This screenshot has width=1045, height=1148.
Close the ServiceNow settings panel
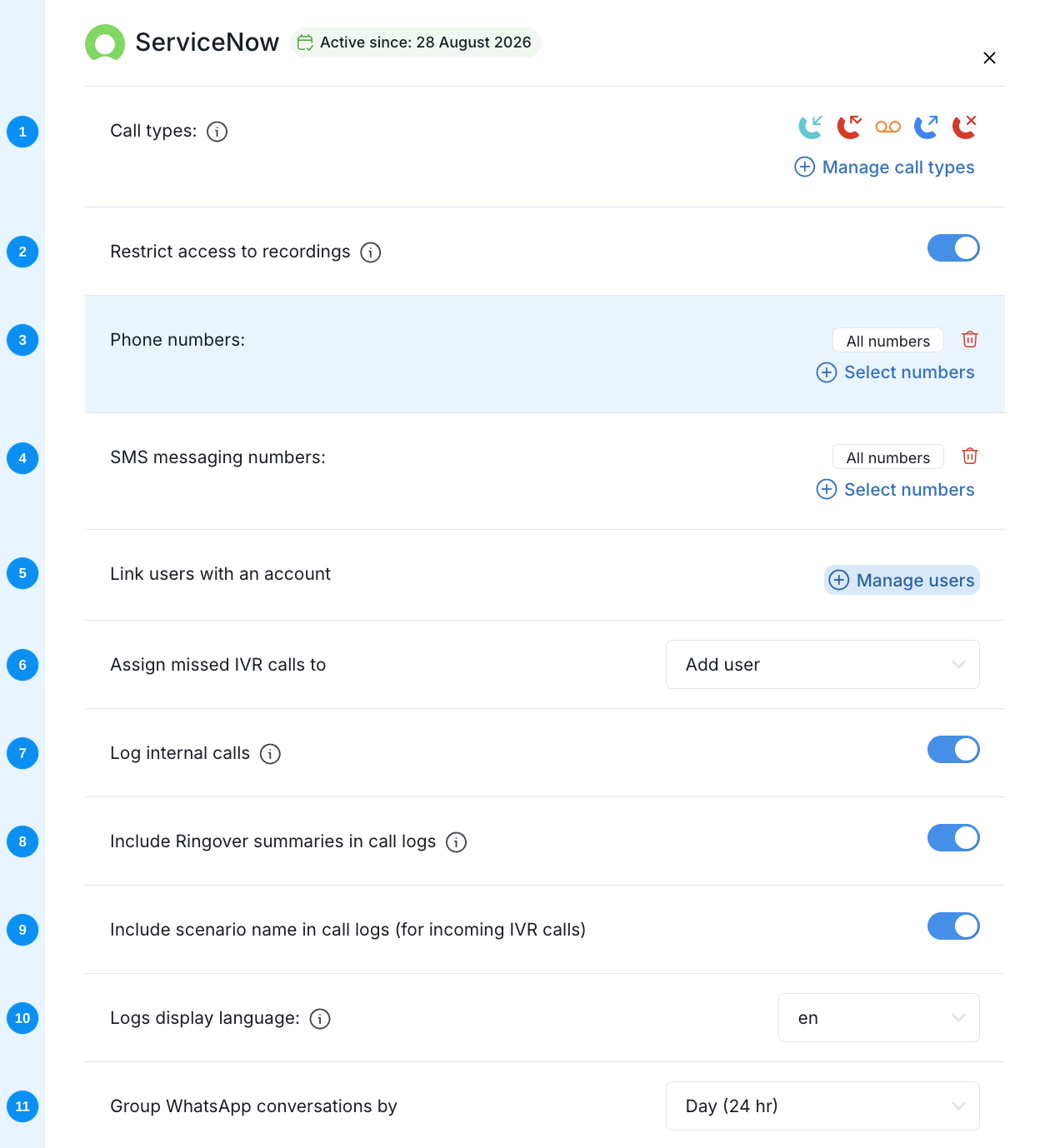(989, 57)
